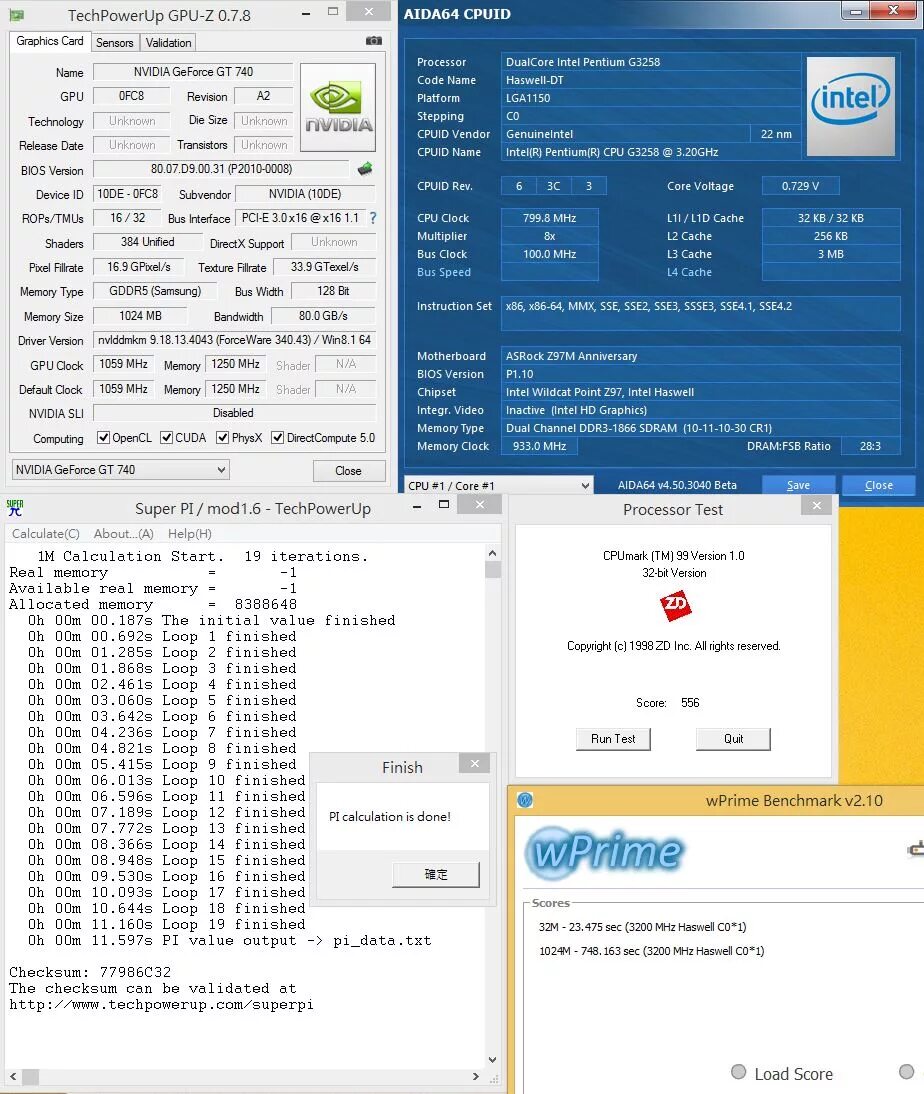Click the Driver Version field in GPU-Z
Image resolution: width=924 pixels, height=1094 pixels.
(234, 340)
